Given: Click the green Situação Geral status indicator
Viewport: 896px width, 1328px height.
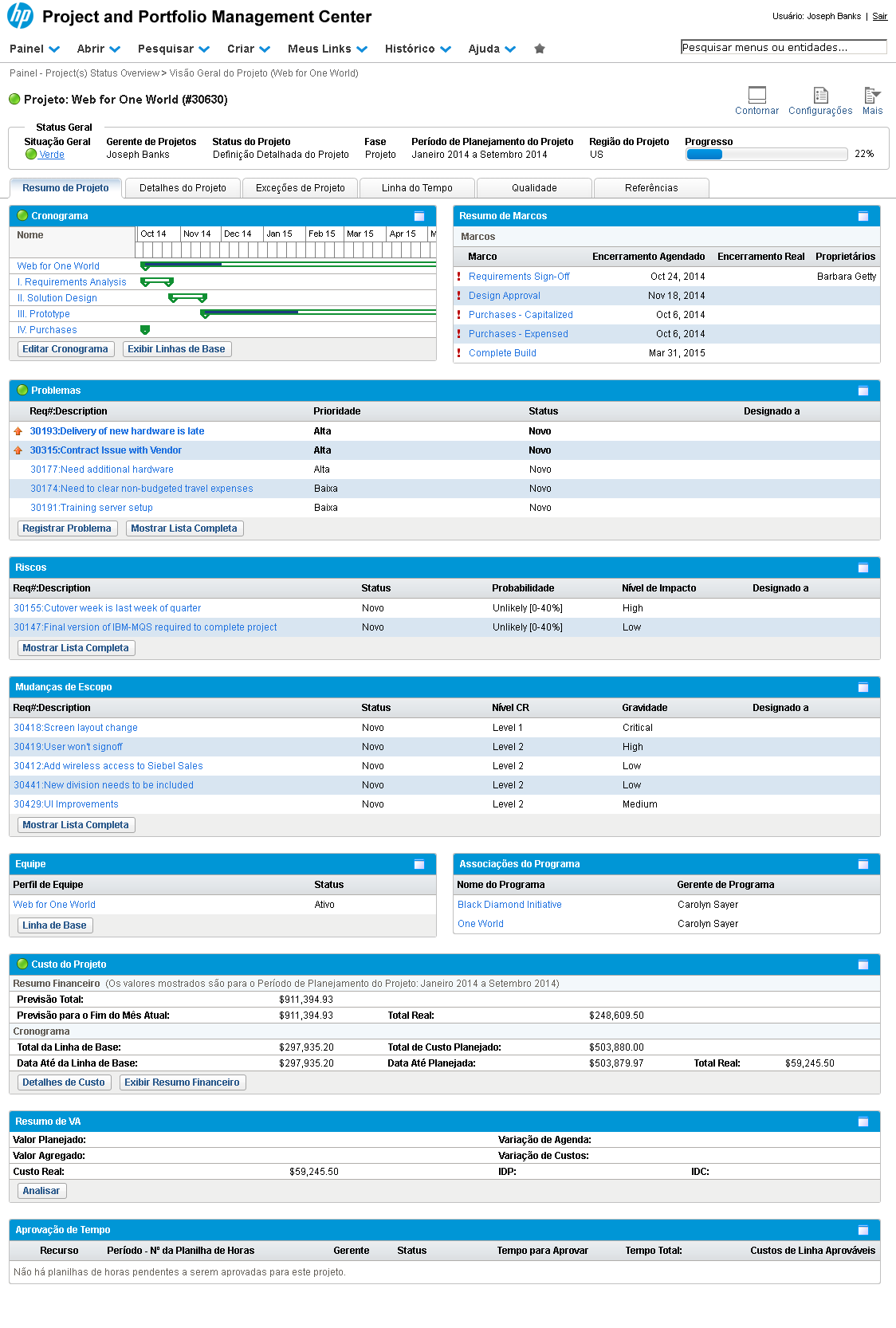Looking at the screenshot, I should tap(31, 155).
